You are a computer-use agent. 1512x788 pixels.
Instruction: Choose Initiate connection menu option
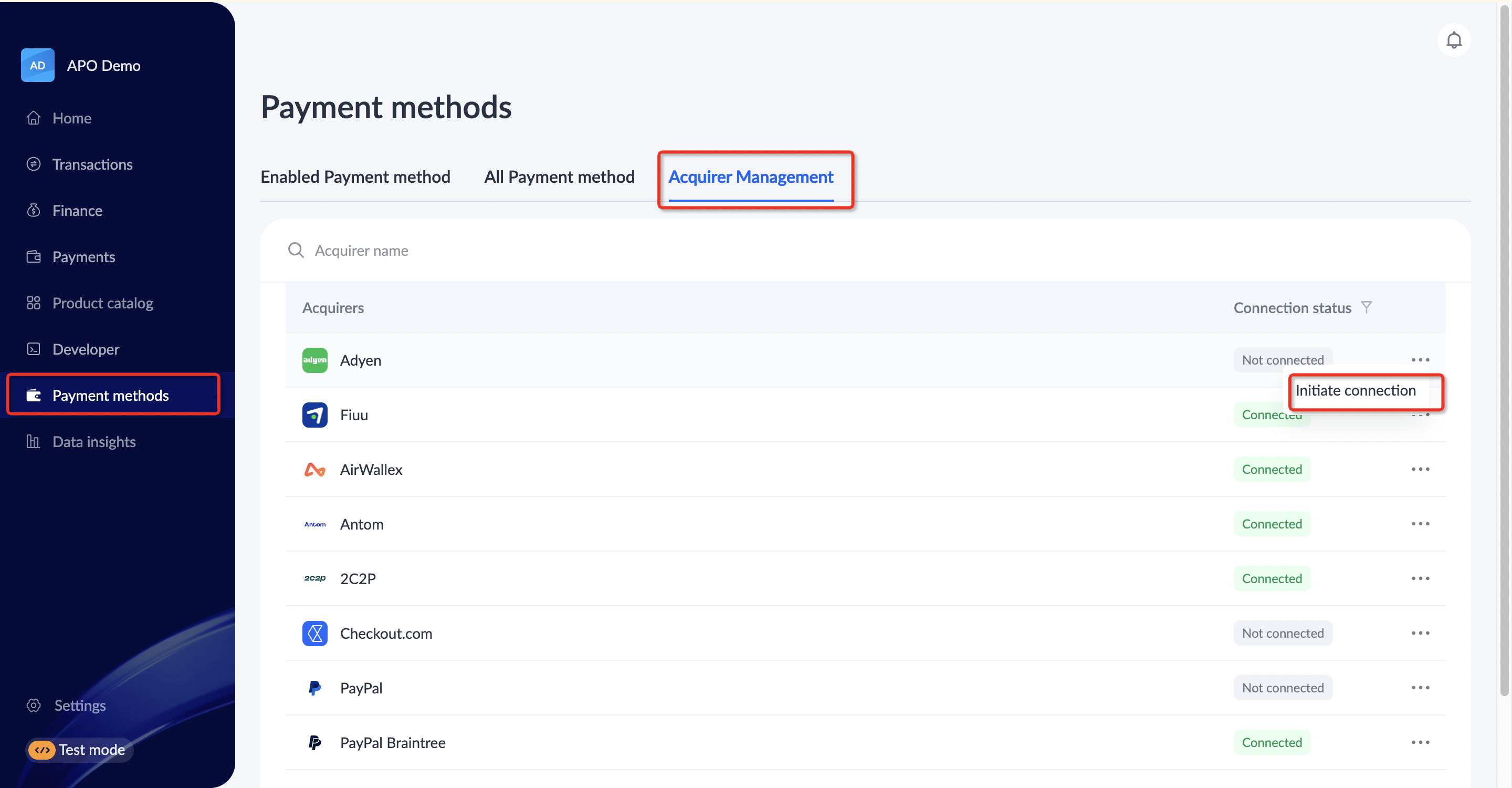[x=1355, y=390]
